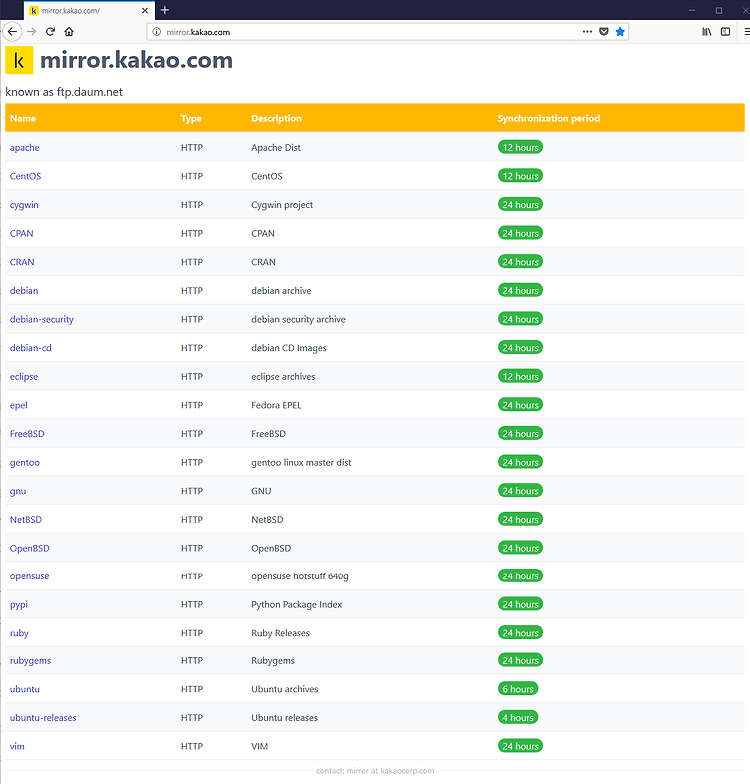
Task: Open the ubuntu-releases link
Action: click(43, 718)
